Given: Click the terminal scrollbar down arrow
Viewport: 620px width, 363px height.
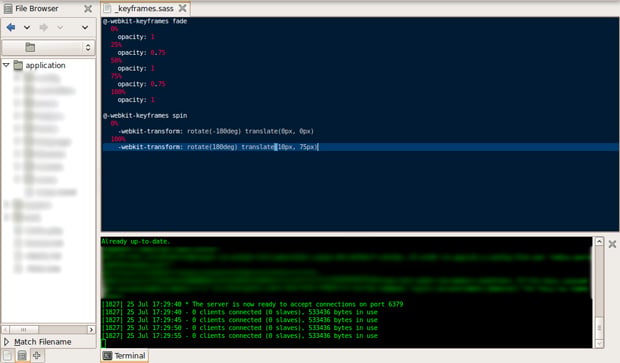Looking at the screenshot, I should pyautogui.click(x=599, y=344).
